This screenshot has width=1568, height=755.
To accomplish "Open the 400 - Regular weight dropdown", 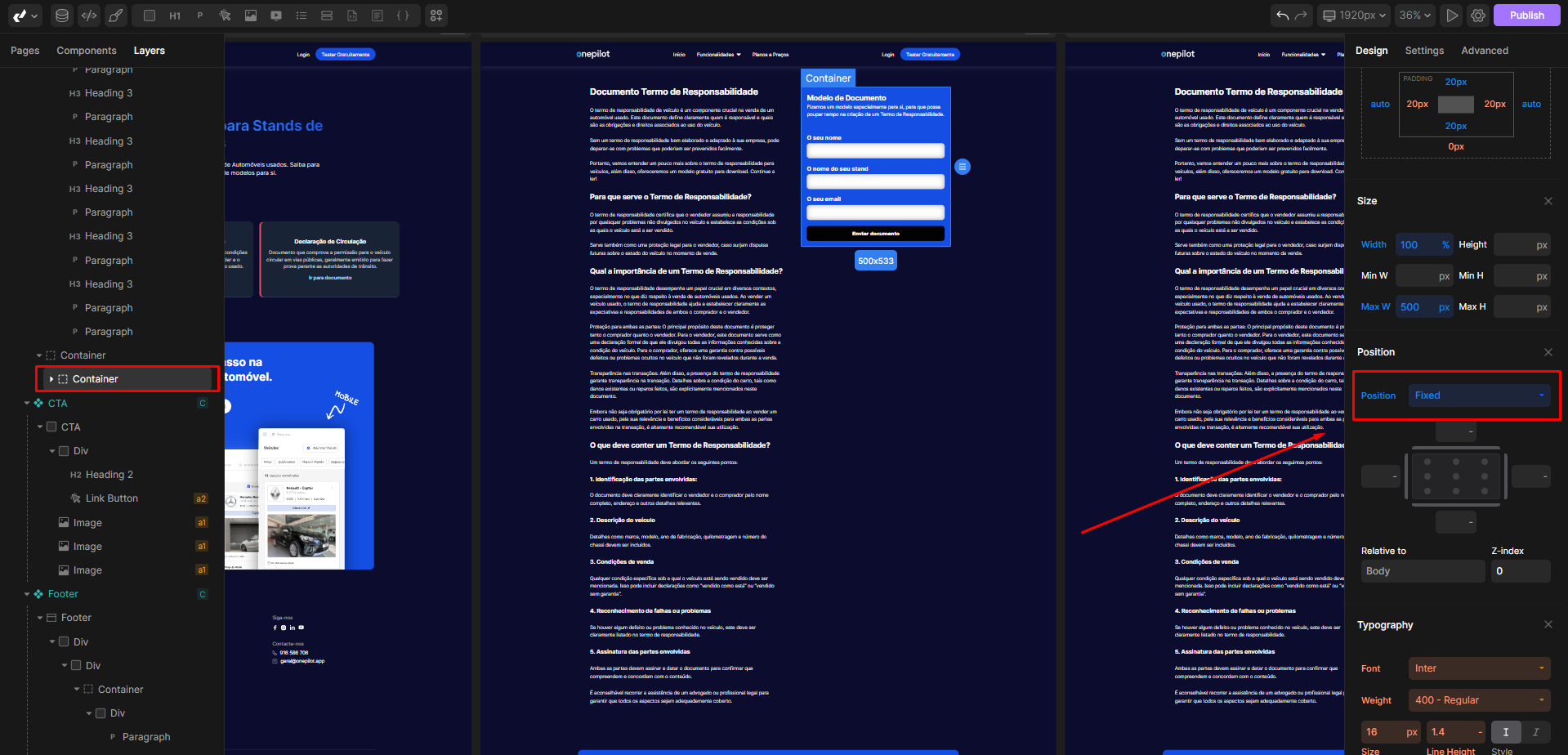I will pyautogui.click(x=1479, y=700).
